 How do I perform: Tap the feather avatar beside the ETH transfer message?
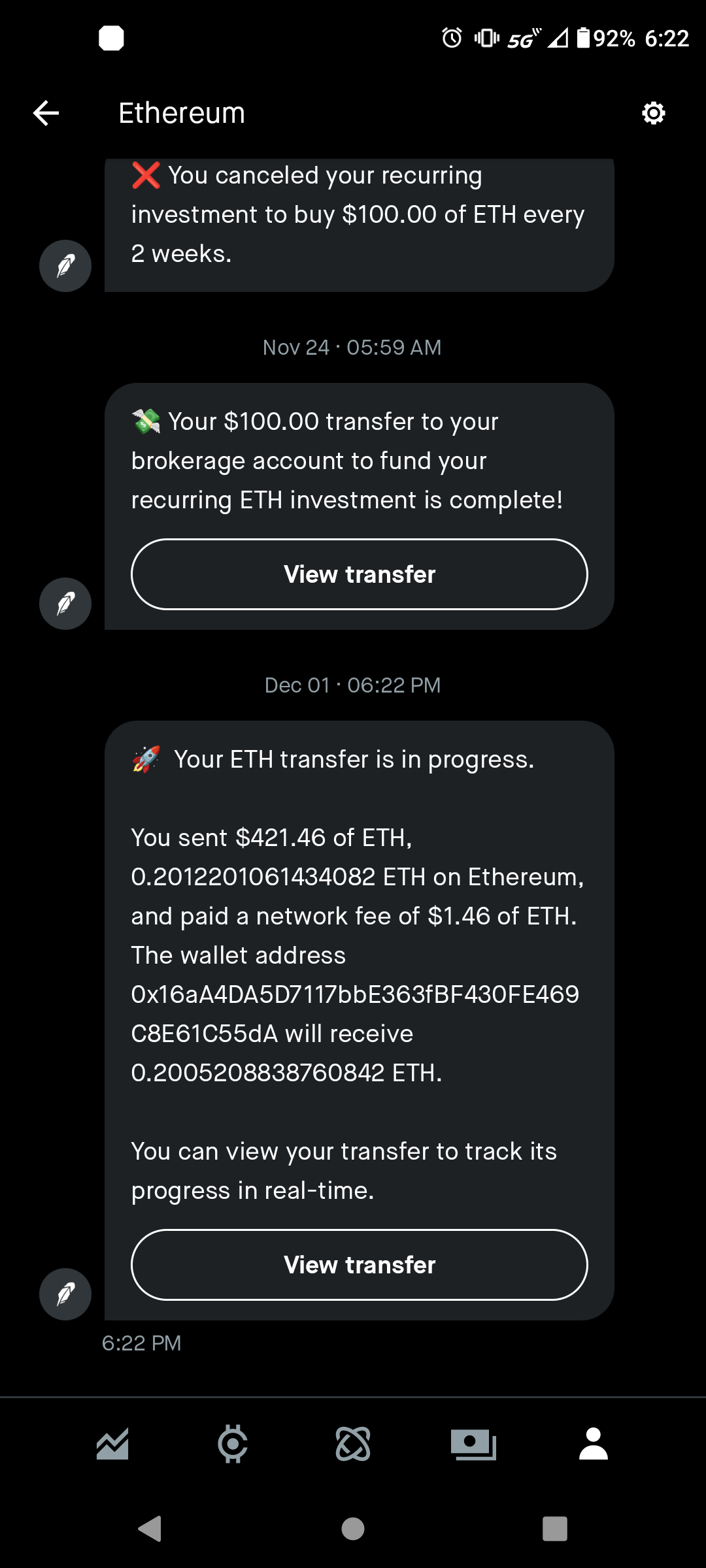click(65, 1294)
